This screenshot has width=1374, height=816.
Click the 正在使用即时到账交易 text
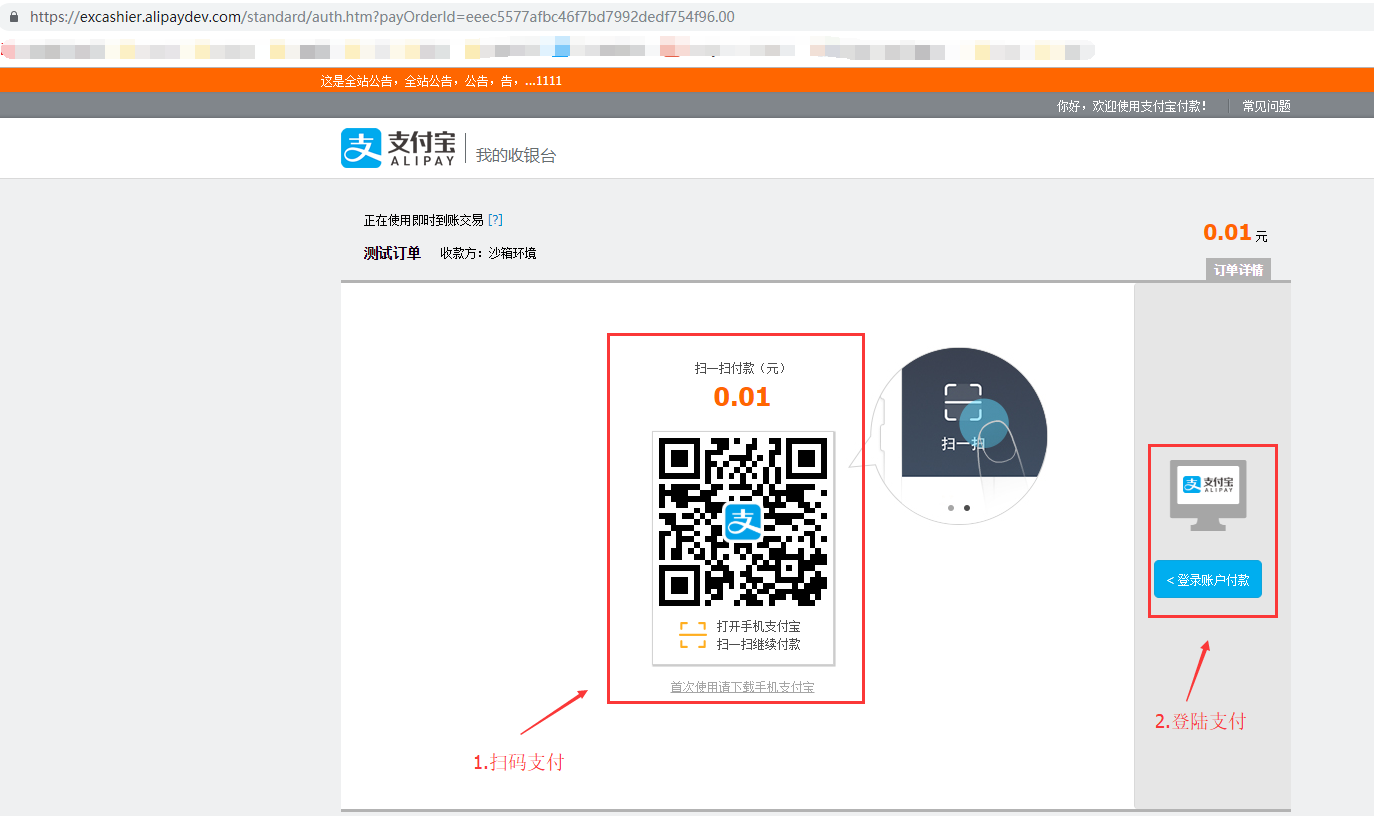click(424, 220)
